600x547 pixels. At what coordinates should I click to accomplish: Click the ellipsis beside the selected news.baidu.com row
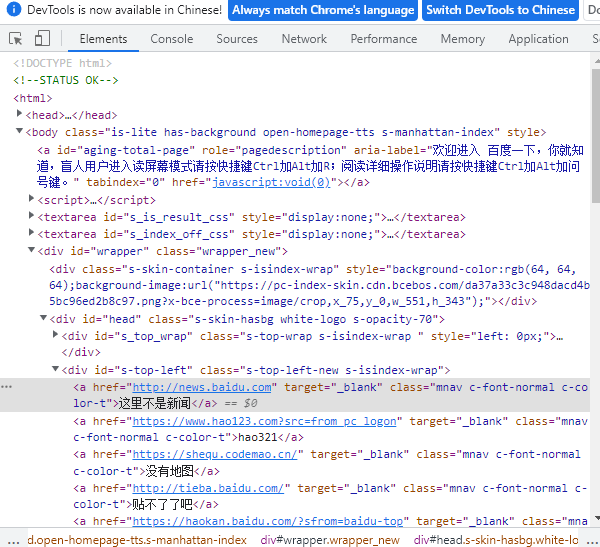click(7, 387)
